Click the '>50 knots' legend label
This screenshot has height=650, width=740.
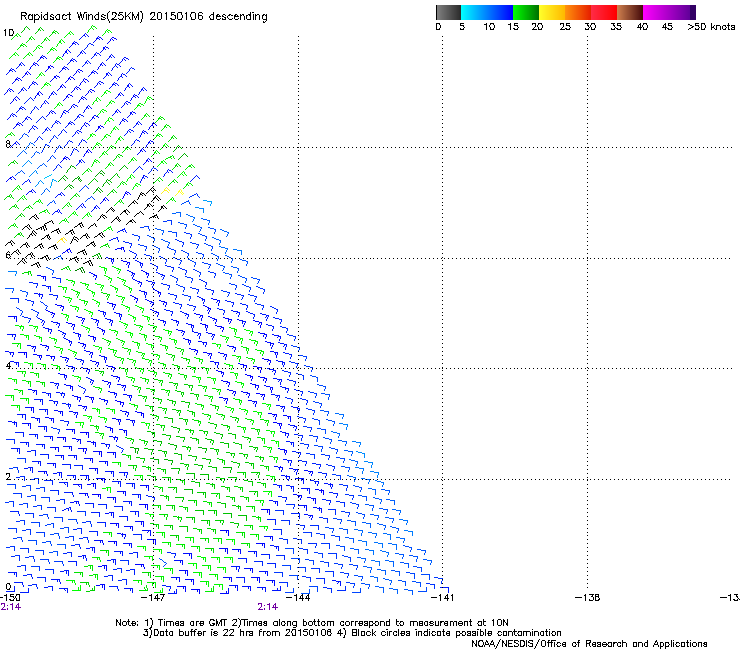coord(711,27)
